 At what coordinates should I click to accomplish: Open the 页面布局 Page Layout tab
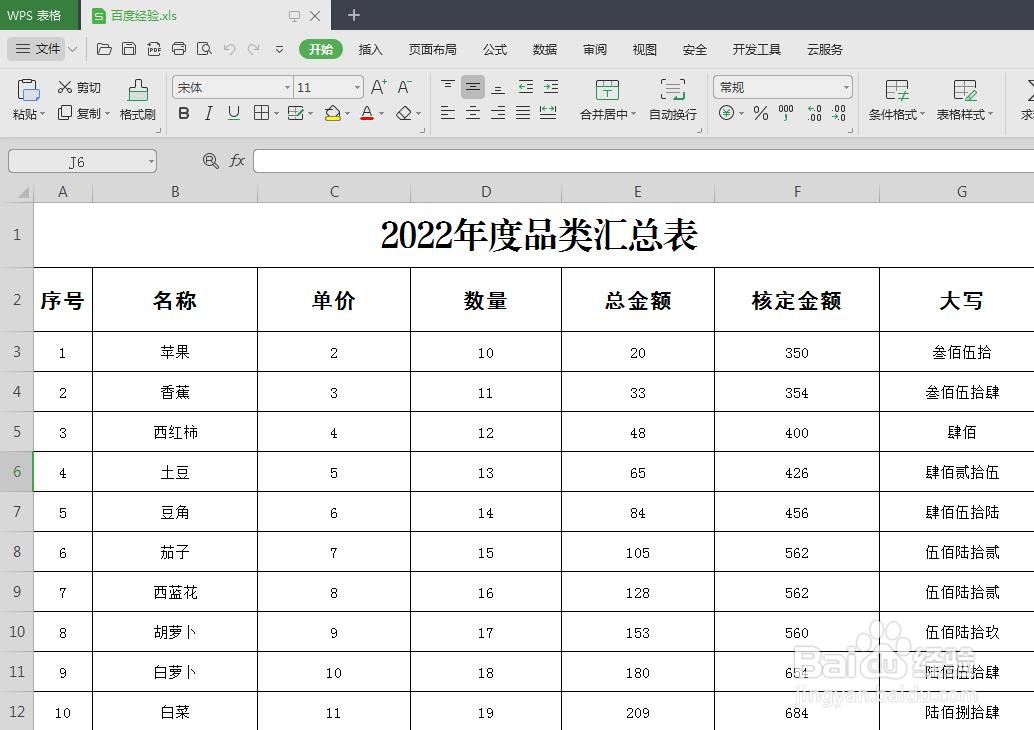[x=433, y=49]
